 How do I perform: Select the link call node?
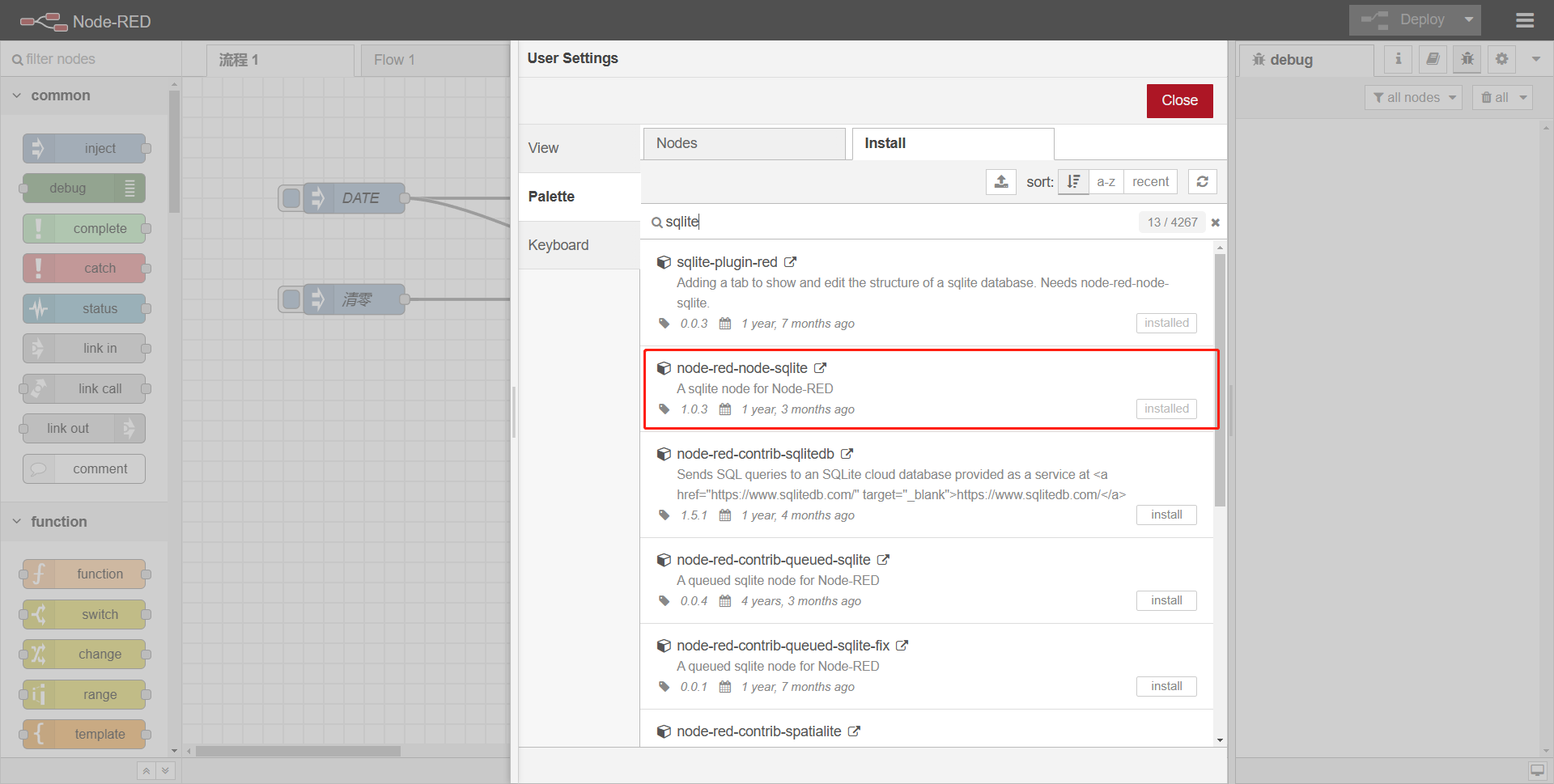pyautogui.click(x=85, y=389)
